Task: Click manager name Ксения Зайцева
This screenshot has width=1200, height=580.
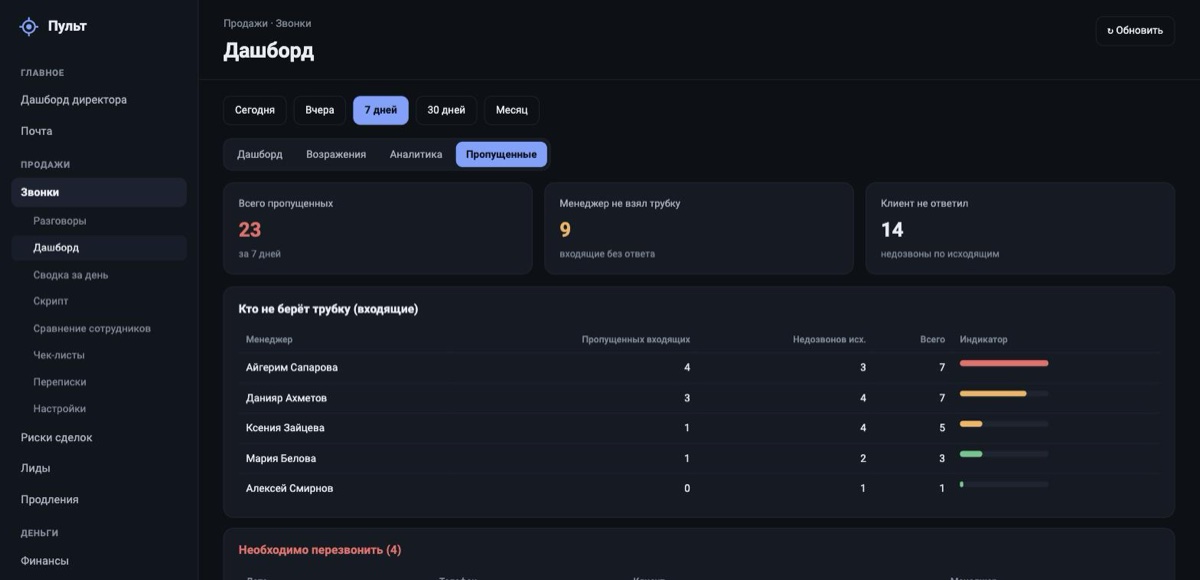Action: [x=285, y=428]
